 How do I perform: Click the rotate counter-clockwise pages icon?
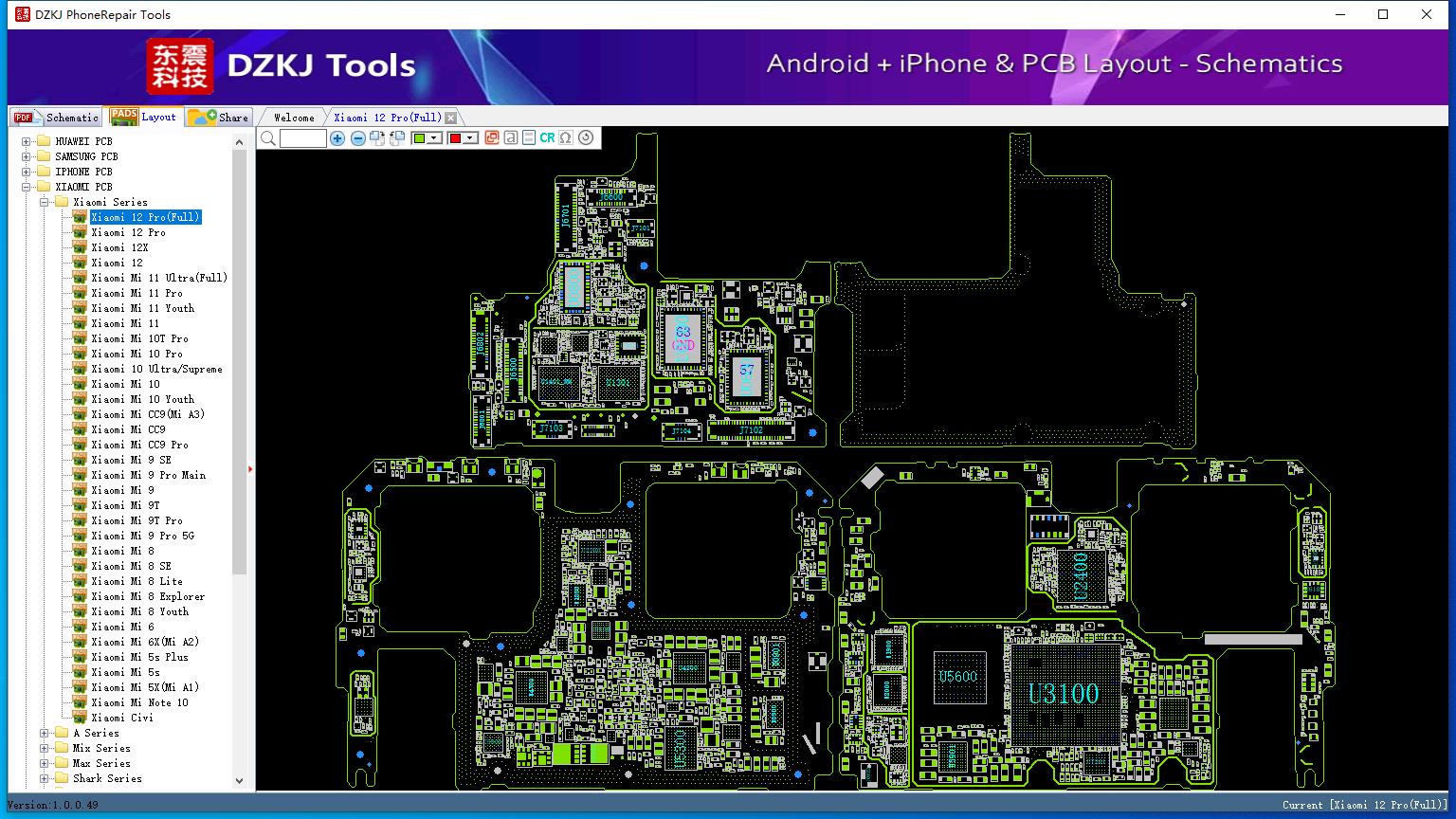397,138
